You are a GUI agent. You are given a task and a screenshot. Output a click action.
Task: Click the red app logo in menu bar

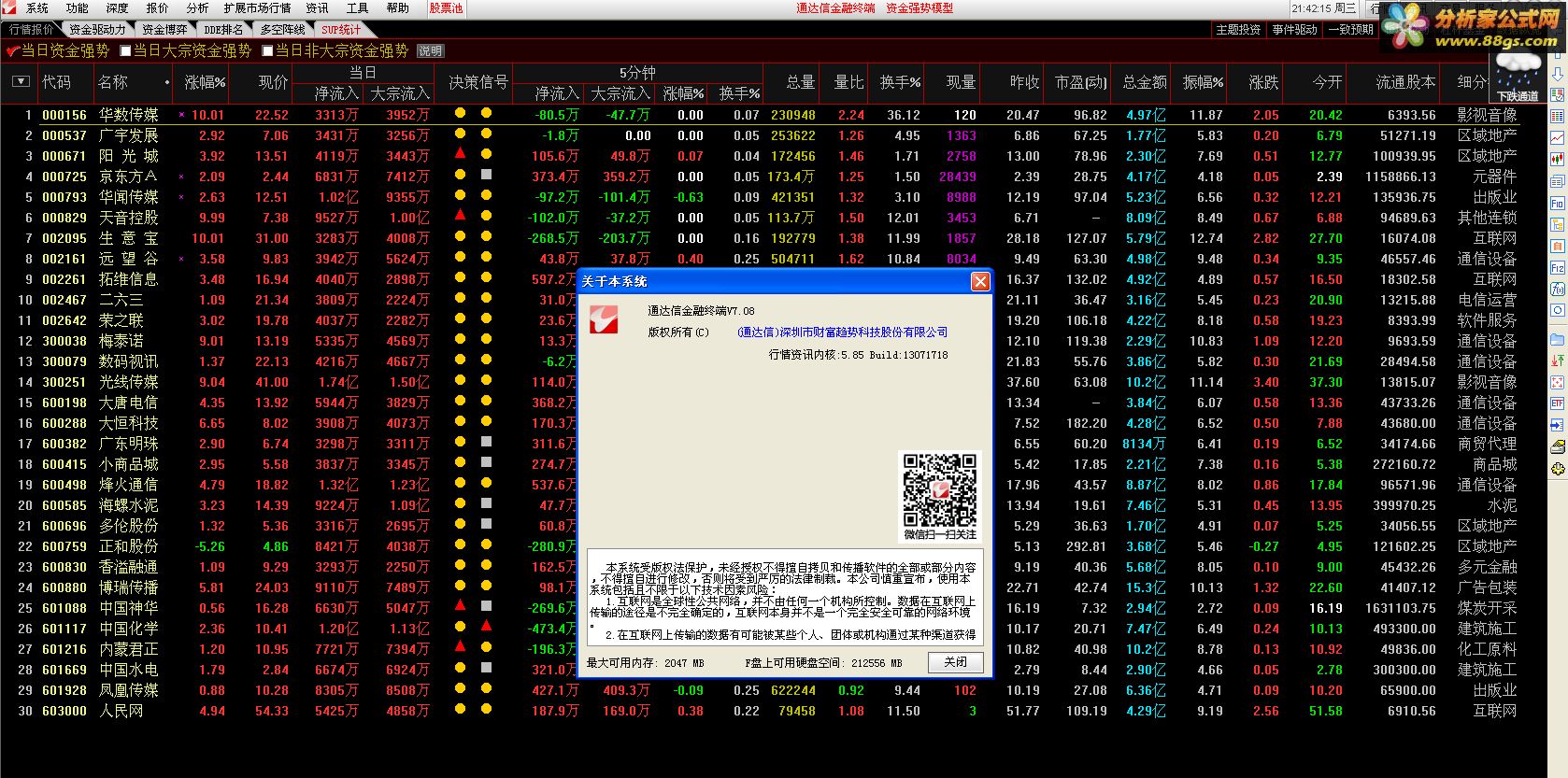[x=10, y=7]
